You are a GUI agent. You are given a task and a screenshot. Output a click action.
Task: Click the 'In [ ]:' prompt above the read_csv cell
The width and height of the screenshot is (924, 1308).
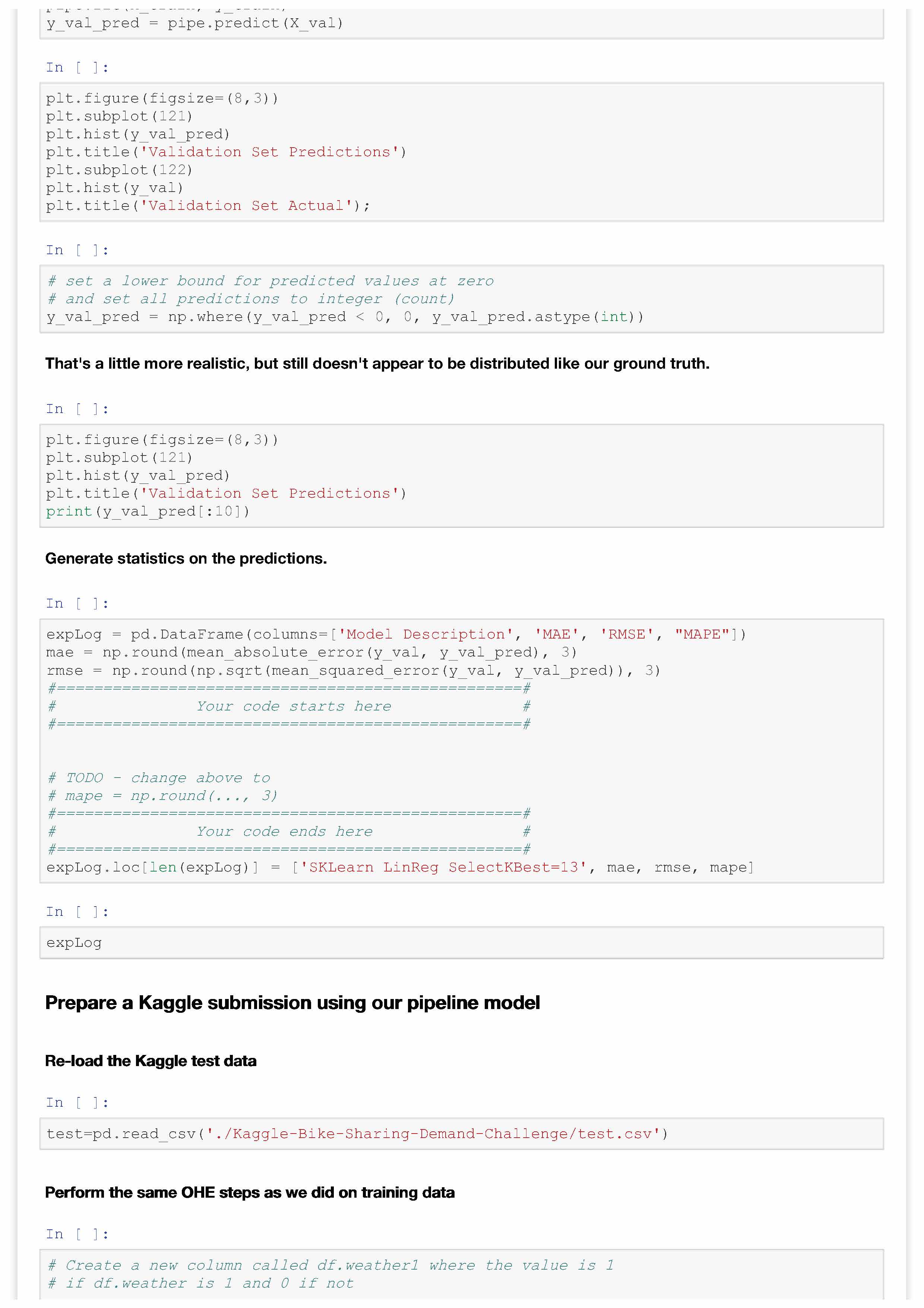tap(77, 1102)
